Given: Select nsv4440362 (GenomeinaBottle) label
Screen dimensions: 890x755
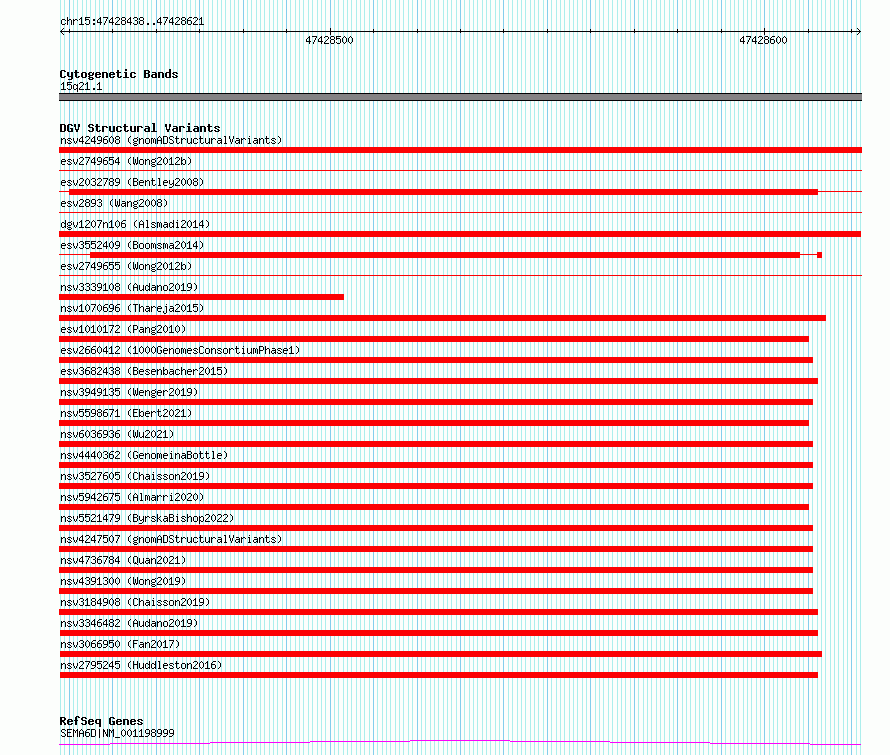Looking at the screenshot, I should [x=144, y=455].
